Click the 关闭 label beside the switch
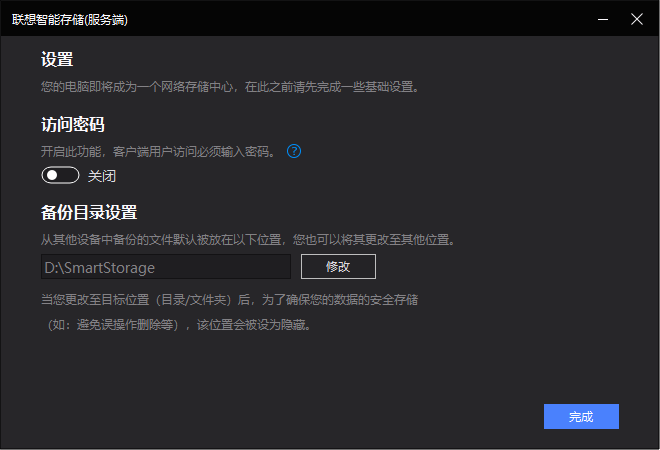 coord(102,176)
